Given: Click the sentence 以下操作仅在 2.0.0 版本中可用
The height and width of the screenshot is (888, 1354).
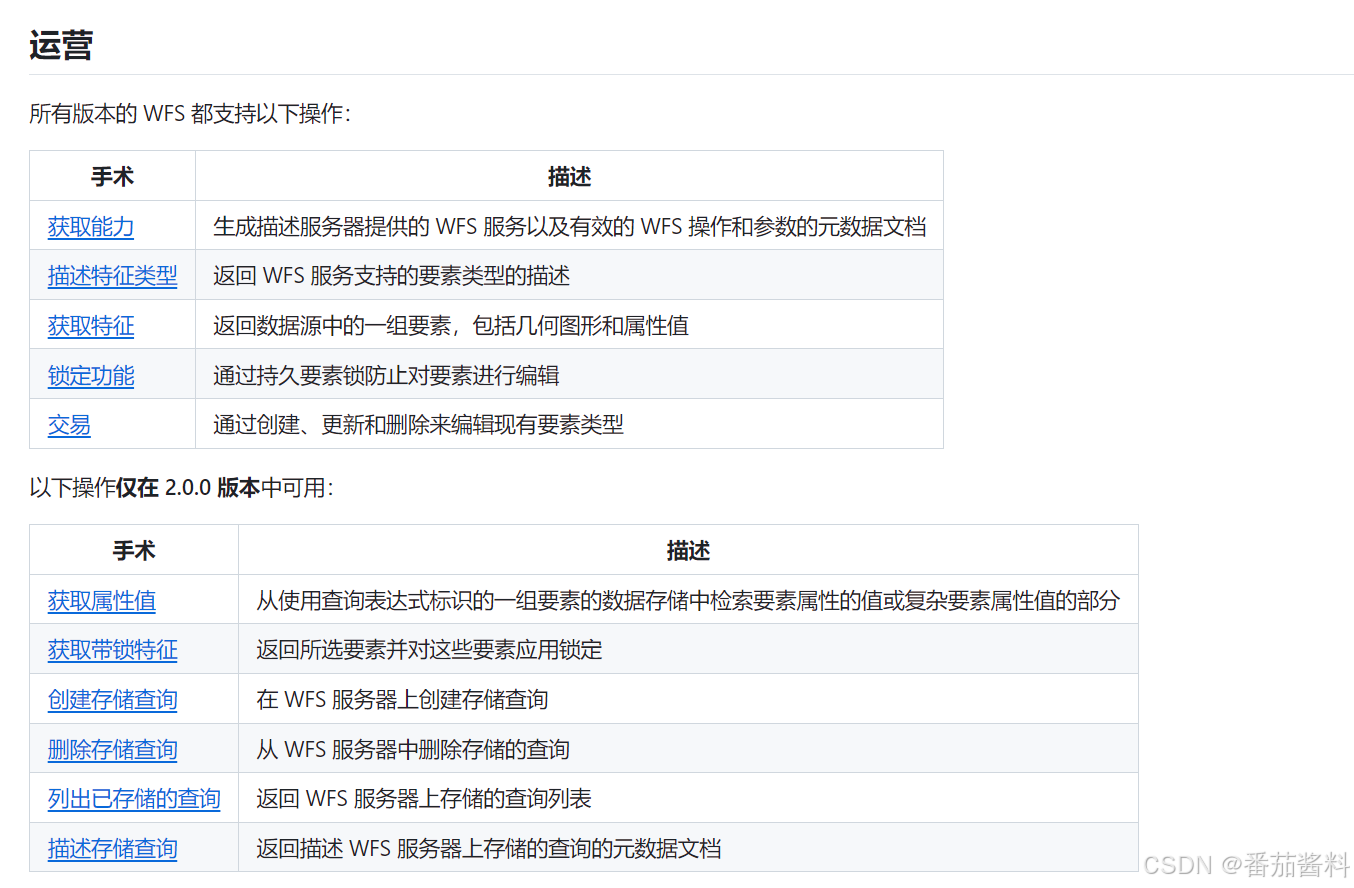Looking at the screenshot, I should point(181,488).
